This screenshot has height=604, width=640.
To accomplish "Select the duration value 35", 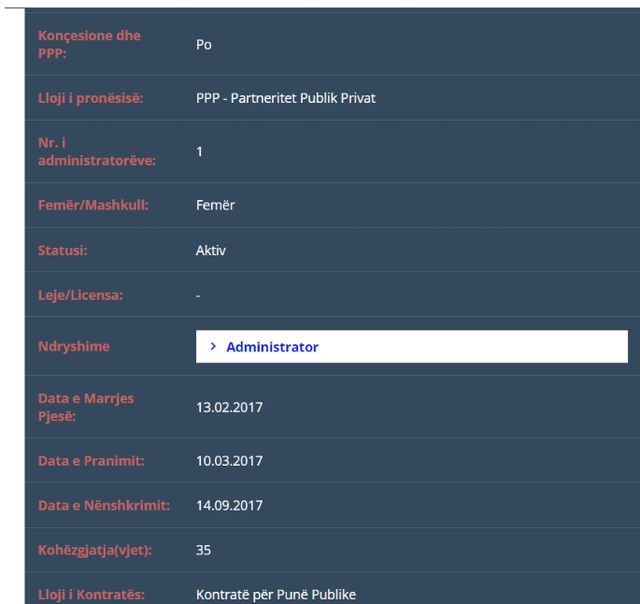I will [204, 550].
